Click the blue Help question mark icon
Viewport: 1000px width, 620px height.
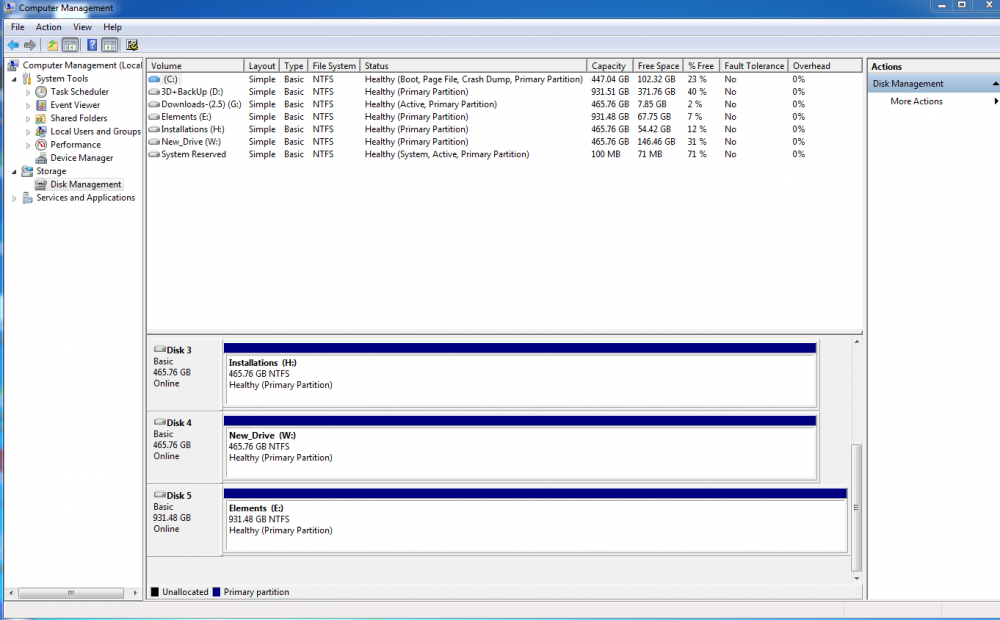pyautogui.click(x=92, y=45)
